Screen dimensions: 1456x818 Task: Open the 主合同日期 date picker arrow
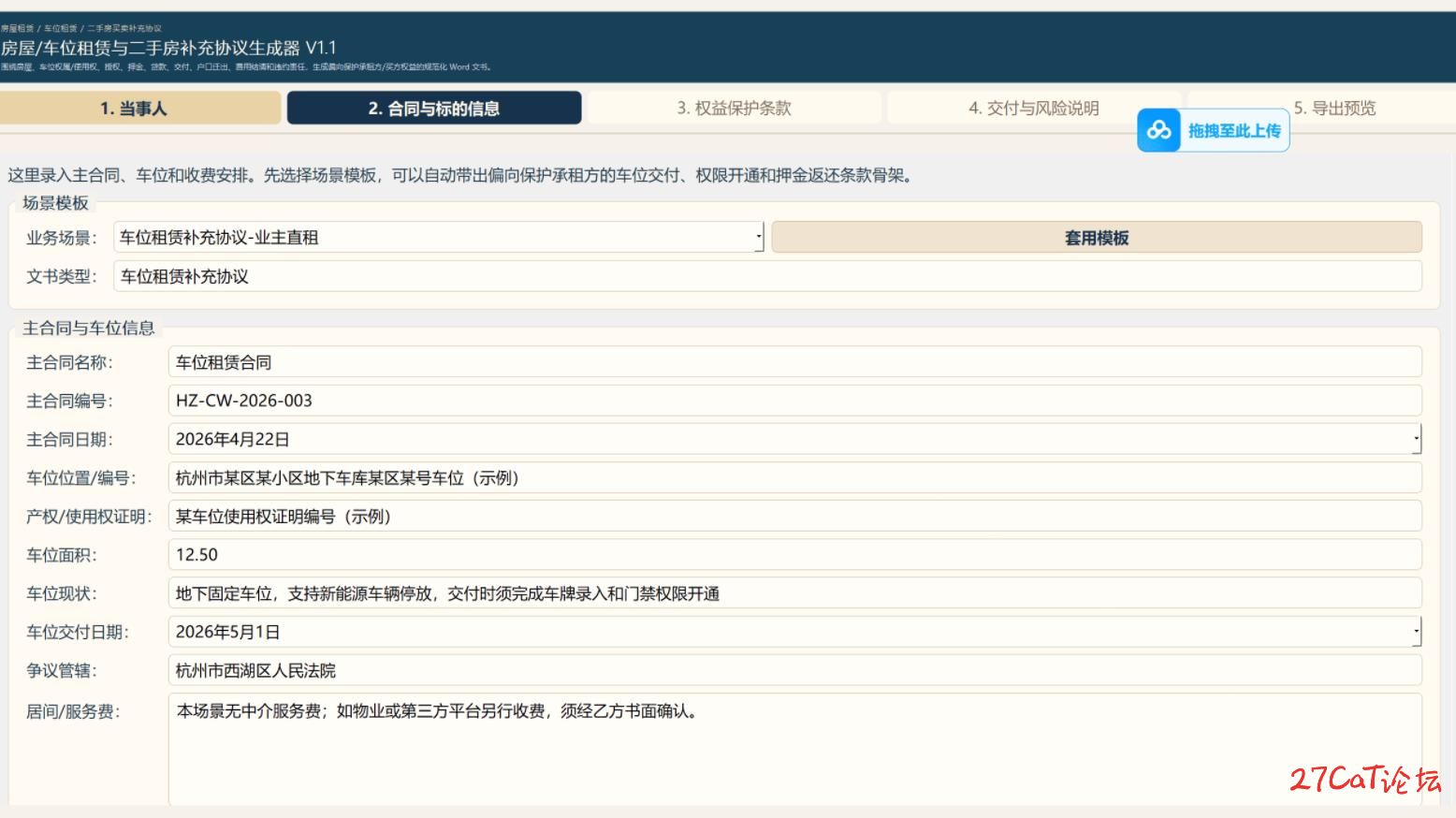pos(1416,439)
